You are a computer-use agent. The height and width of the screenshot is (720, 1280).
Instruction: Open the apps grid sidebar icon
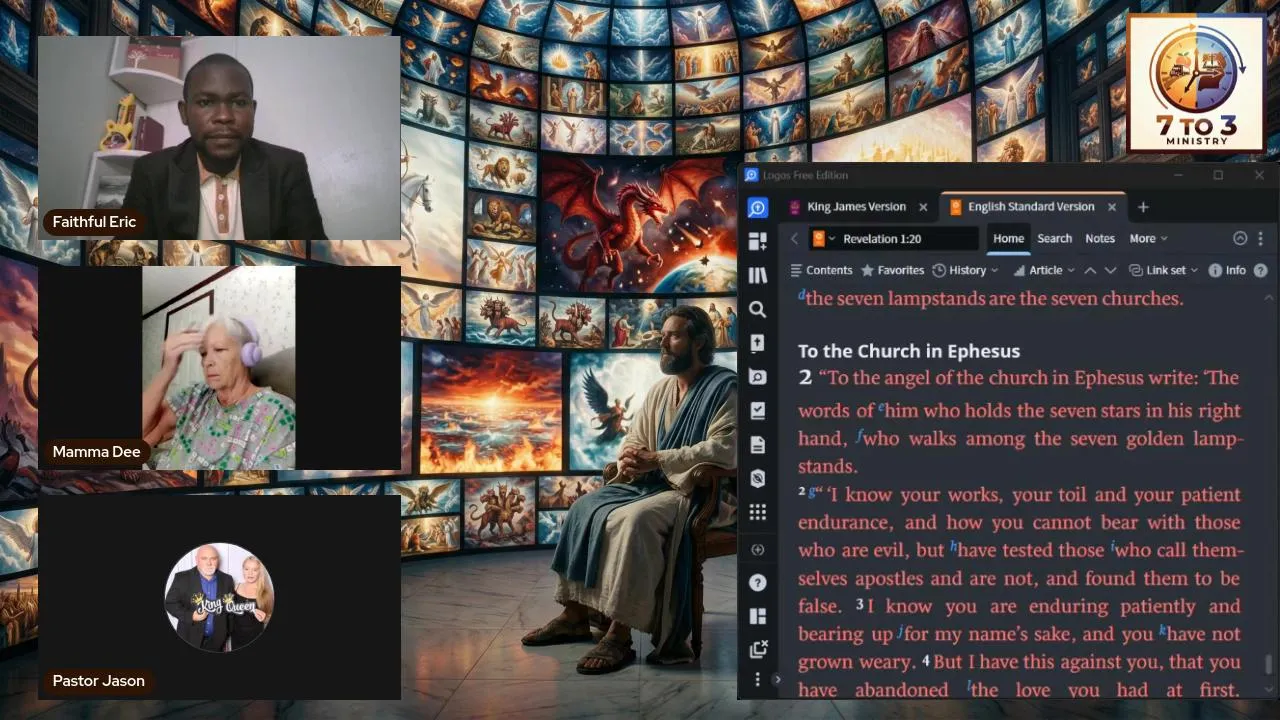(758, 512)
